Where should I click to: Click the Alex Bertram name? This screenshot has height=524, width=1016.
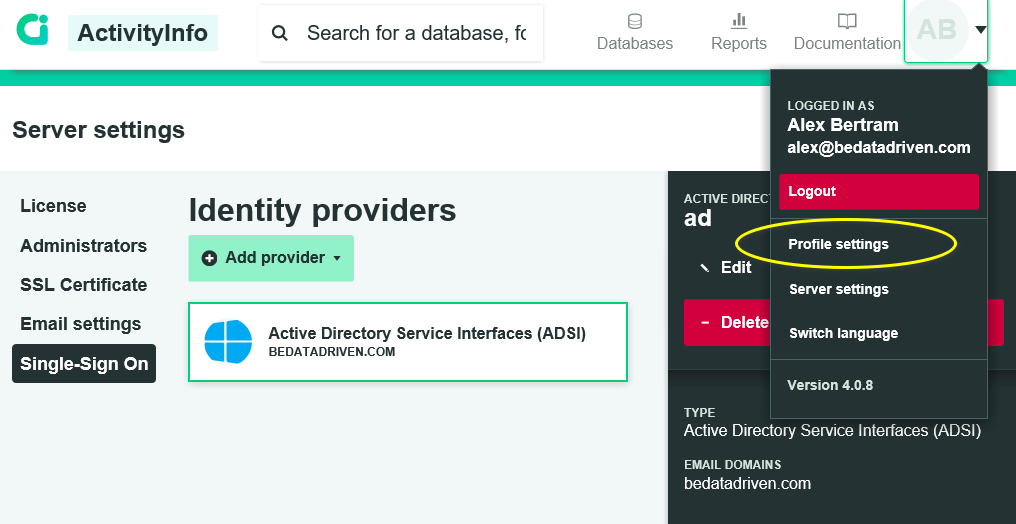click(843, 125)
